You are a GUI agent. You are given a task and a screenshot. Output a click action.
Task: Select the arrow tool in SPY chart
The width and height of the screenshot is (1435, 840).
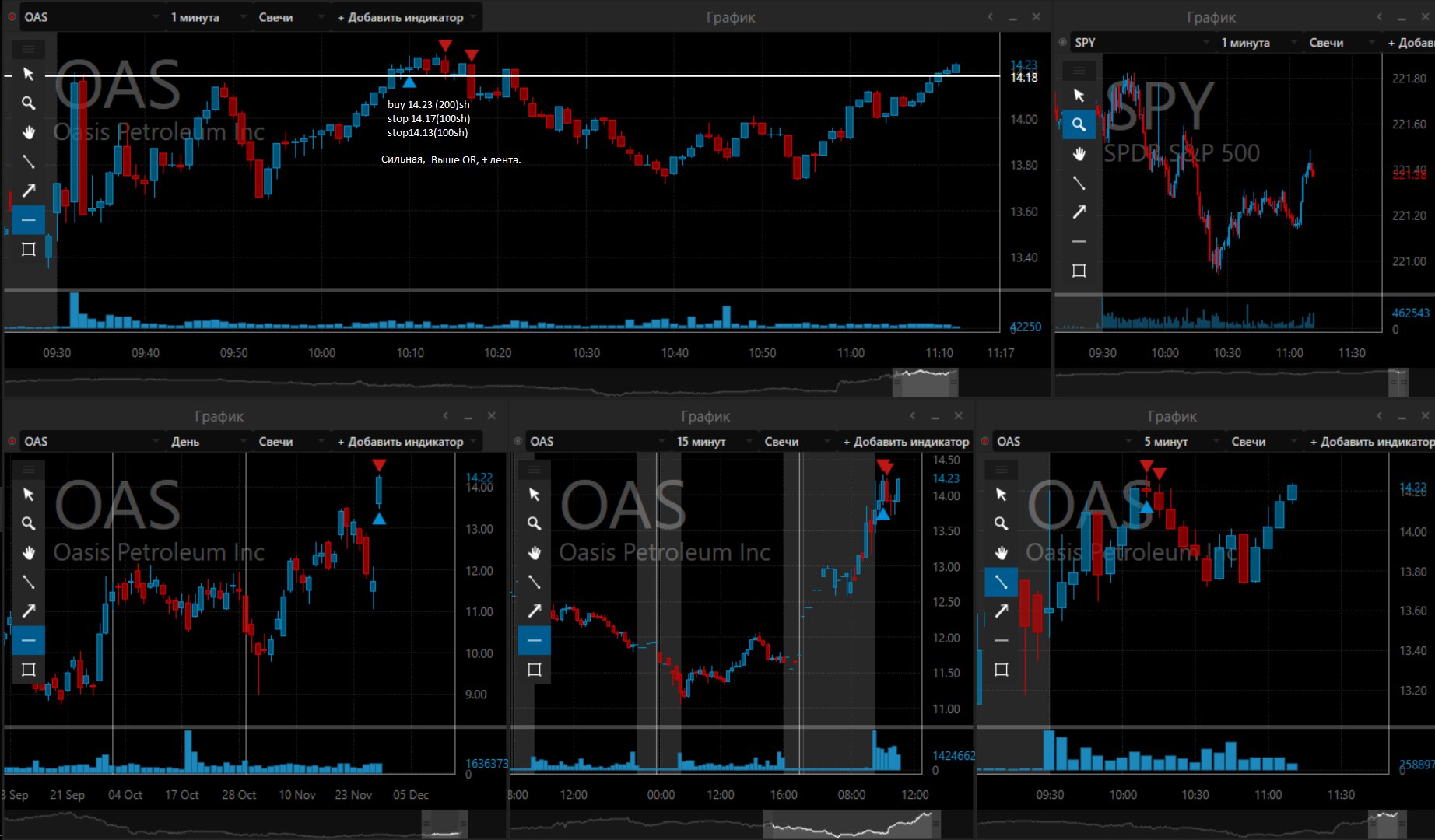1079,212
